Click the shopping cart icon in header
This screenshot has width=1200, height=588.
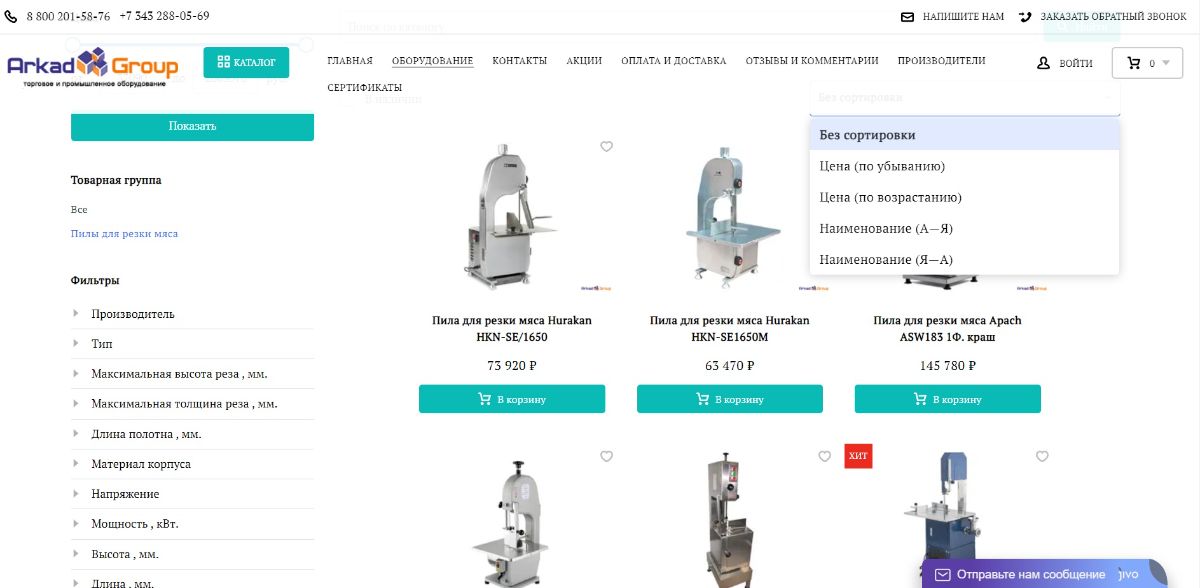[x=1133, y=63]
